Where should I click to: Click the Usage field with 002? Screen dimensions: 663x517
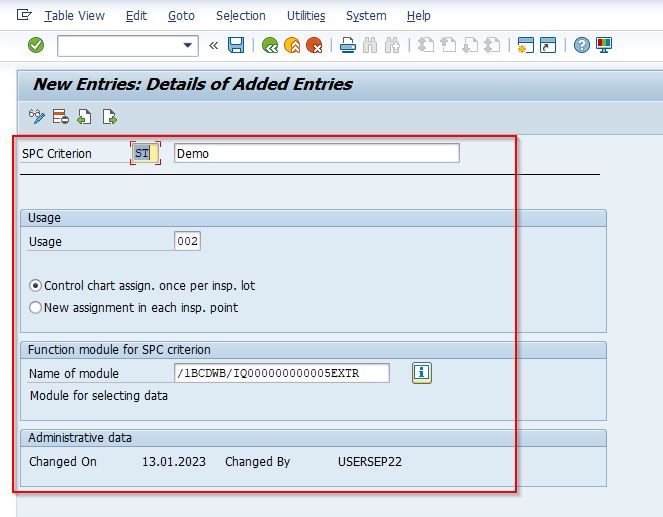click(x=187, y=241)
